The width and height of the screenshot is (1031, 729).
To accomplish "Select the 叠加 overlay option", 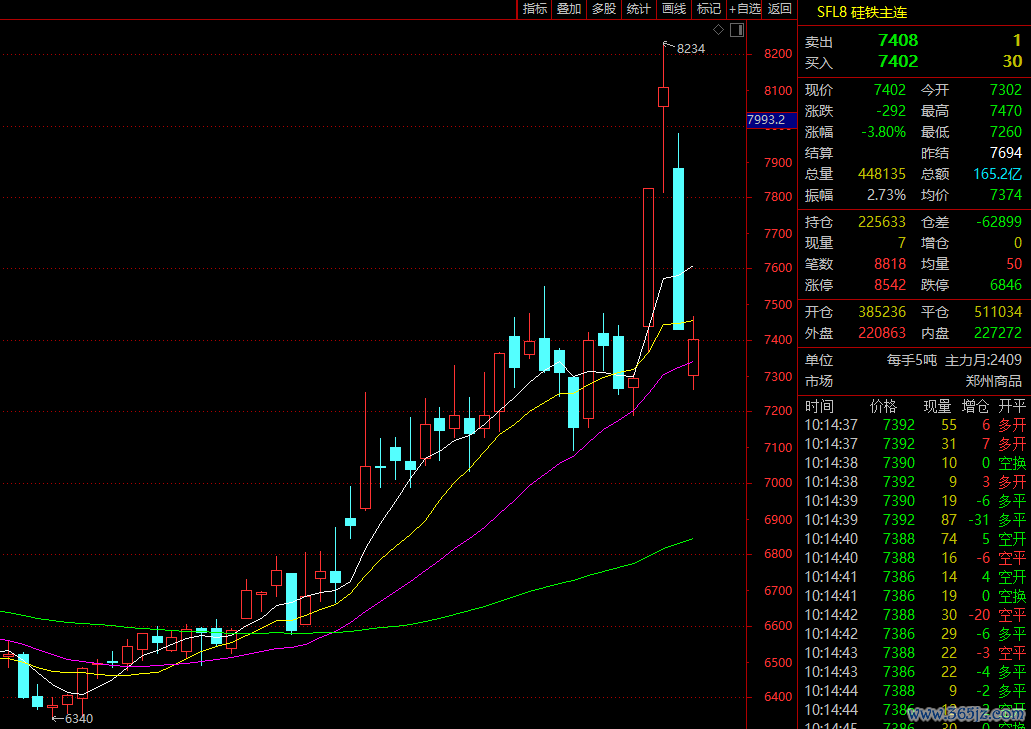I will tap(569, 9).
